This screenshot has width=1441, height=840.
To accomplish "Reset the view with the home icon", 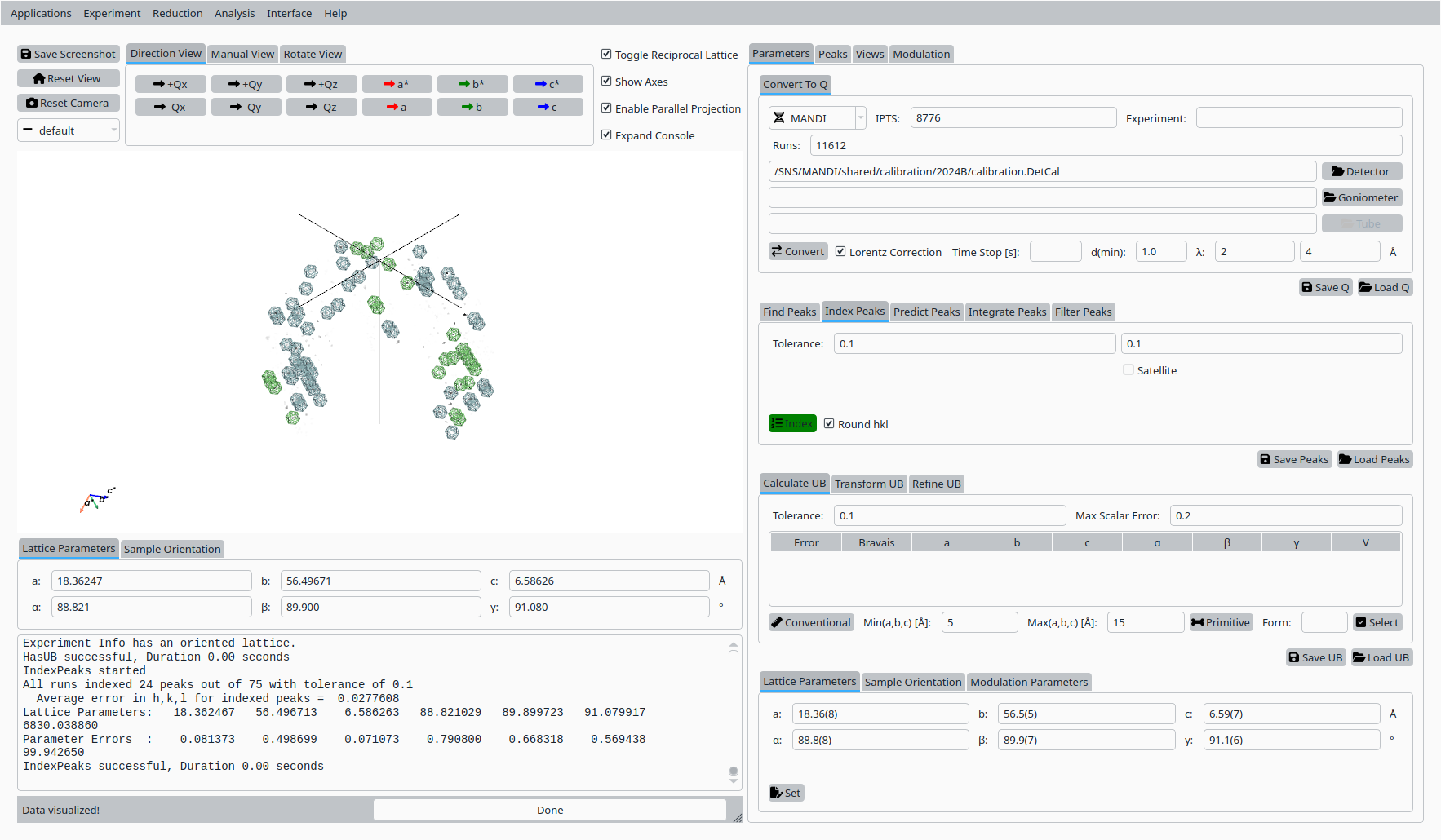I will (x=68, y=77).
